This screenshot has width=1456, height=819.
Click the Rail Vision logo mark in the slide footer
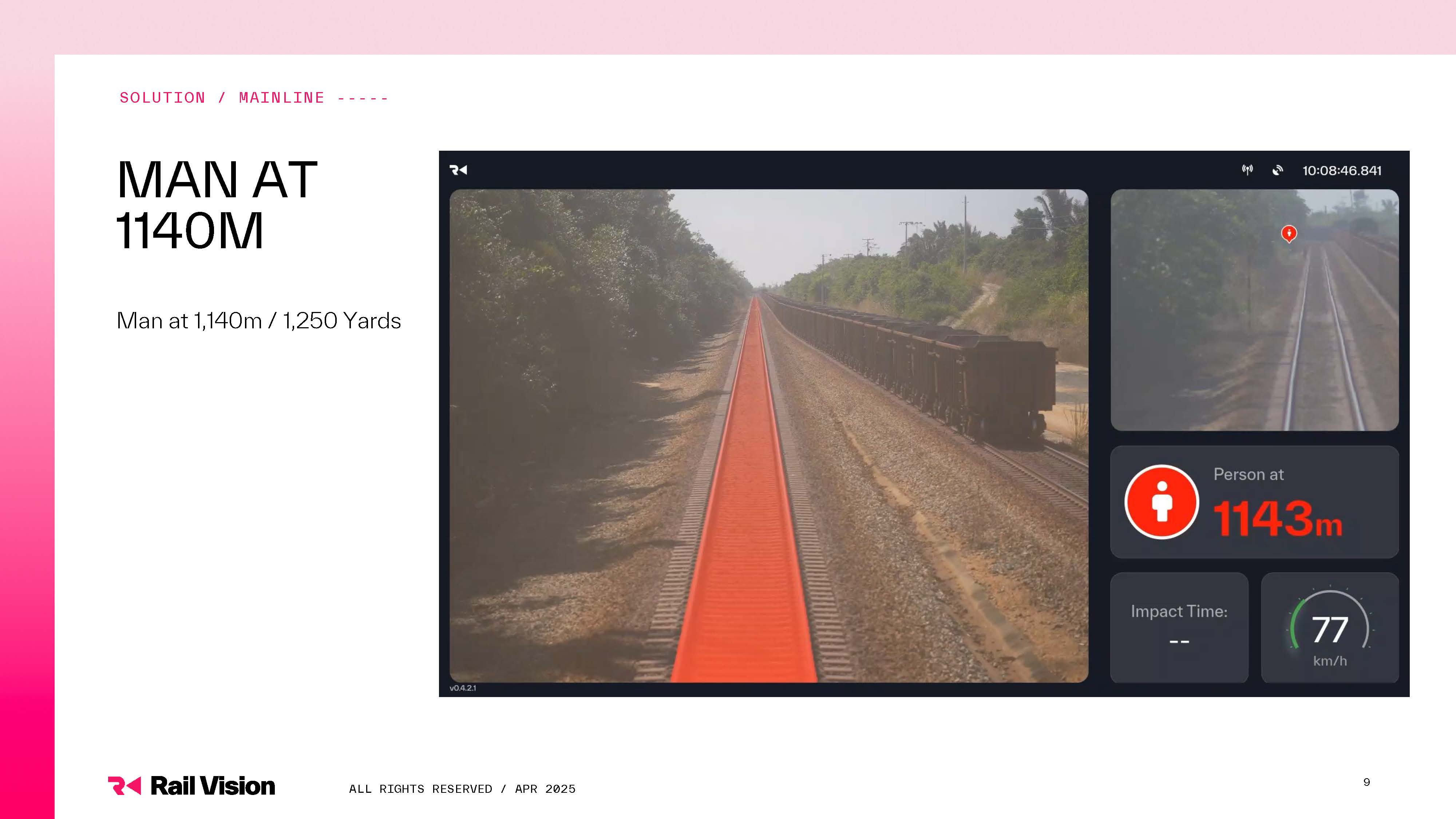(x=124, y=786)
